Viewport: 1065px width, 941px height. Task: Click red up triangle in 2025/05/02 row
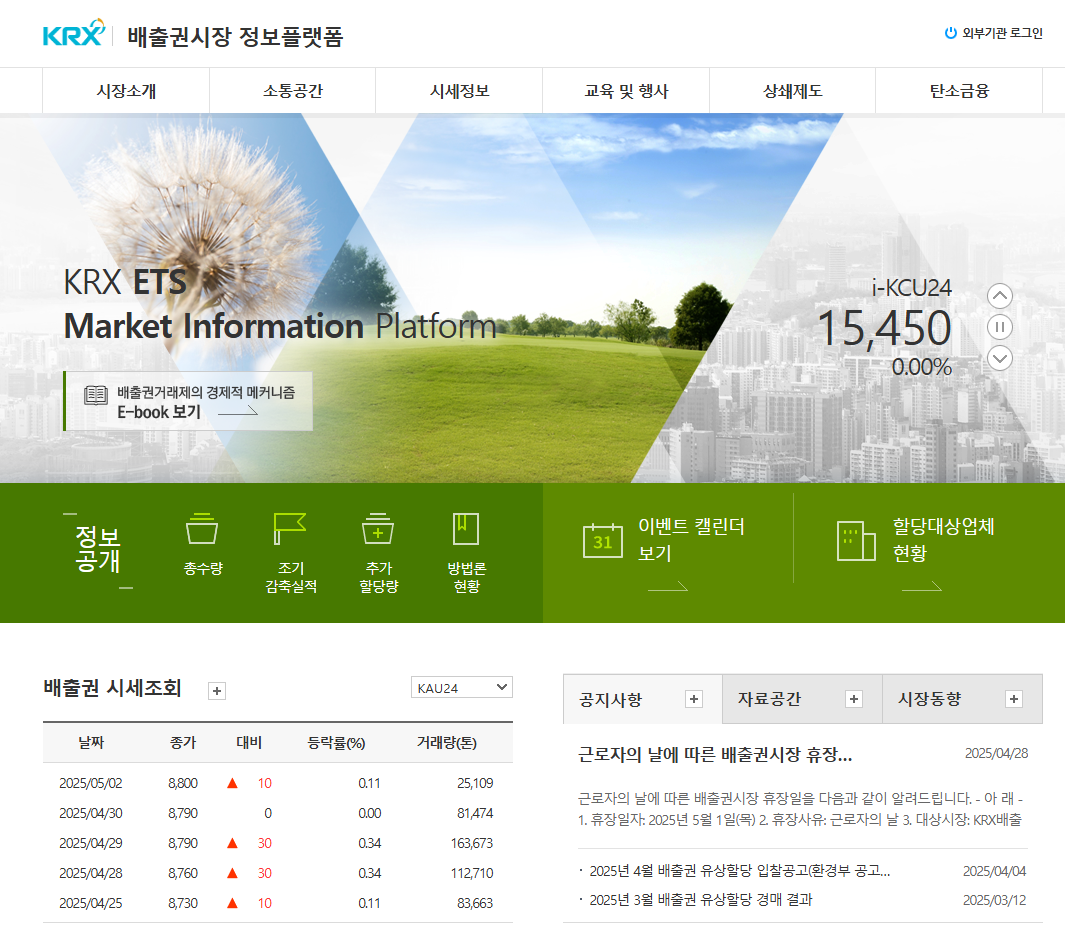232,783
